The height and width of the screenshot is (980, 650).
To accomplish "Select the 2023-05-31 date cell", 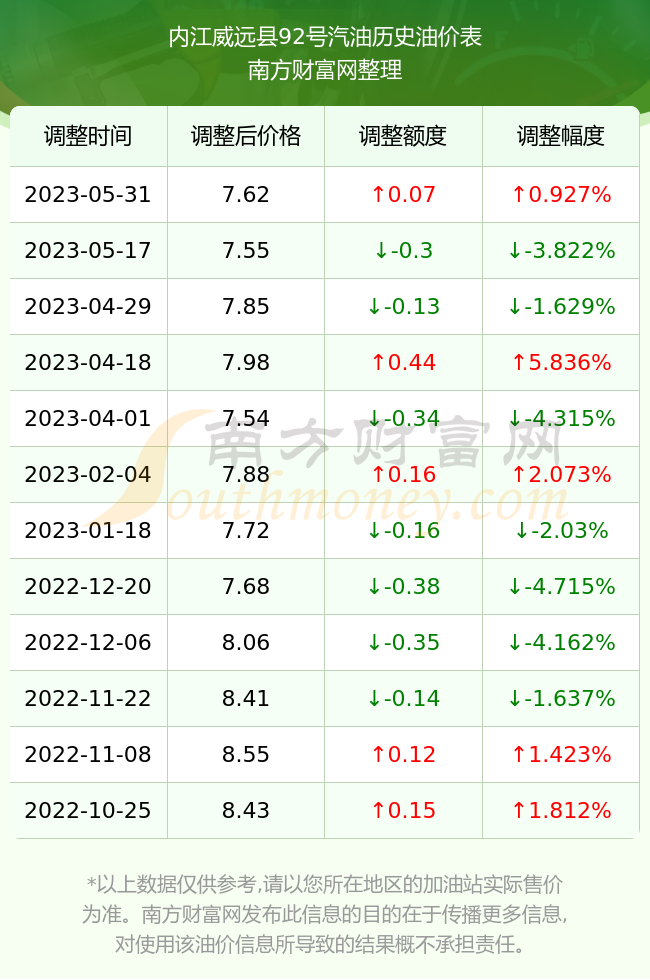I will [x=88, y=194].
